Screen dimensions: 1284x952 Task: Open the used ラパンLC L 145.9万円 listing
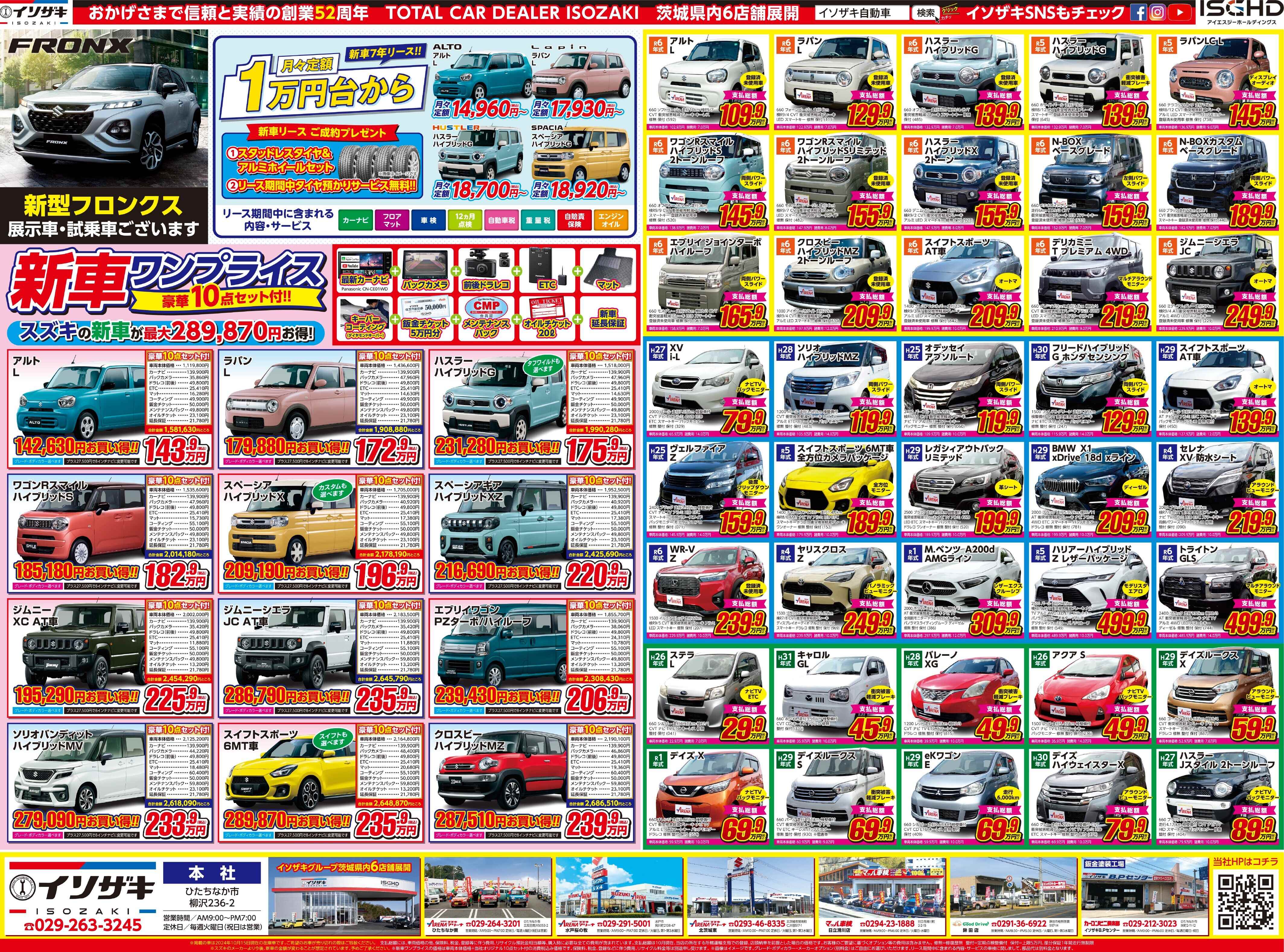click(1217, 82)
